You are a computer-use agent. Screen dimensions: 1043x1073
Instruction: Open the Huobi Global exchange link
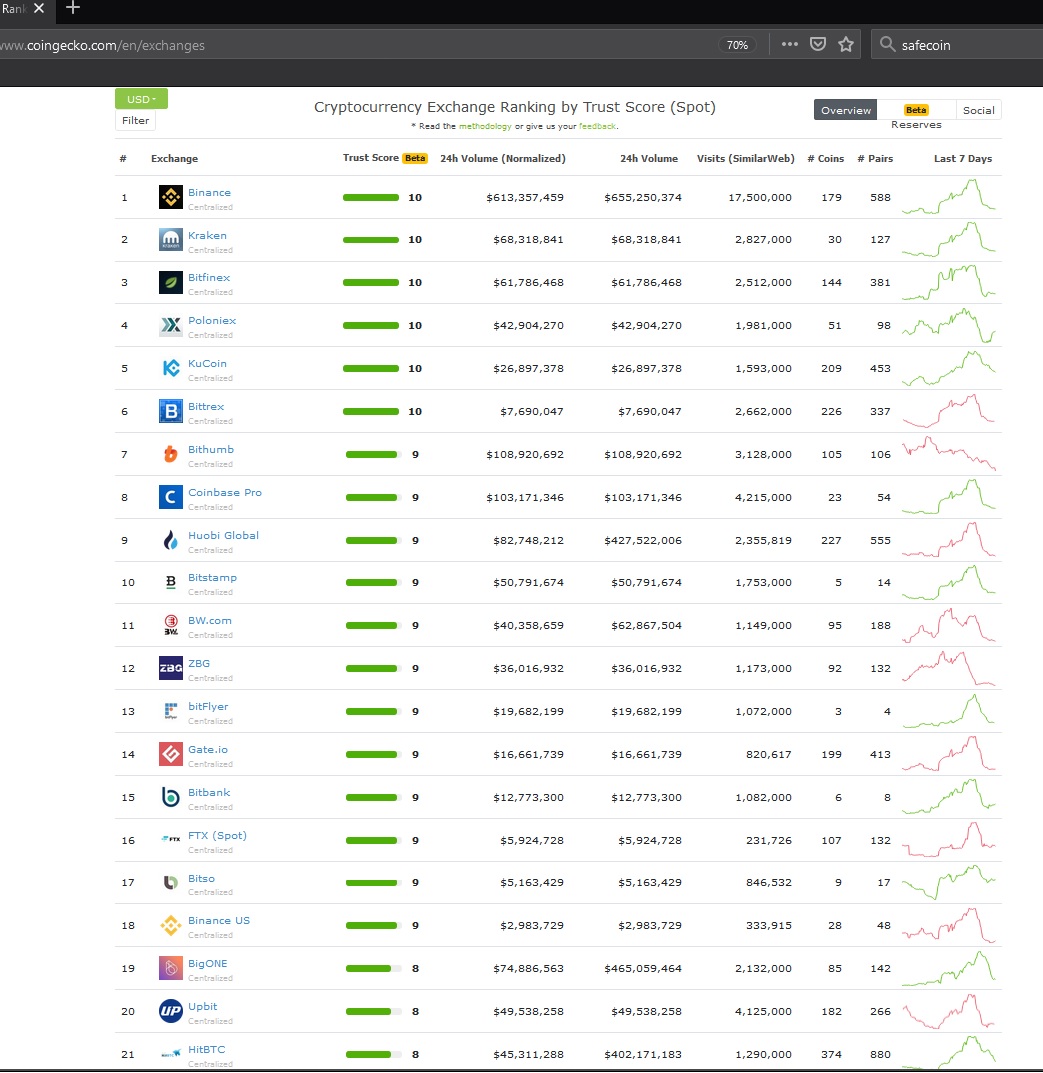click(223, 535)
